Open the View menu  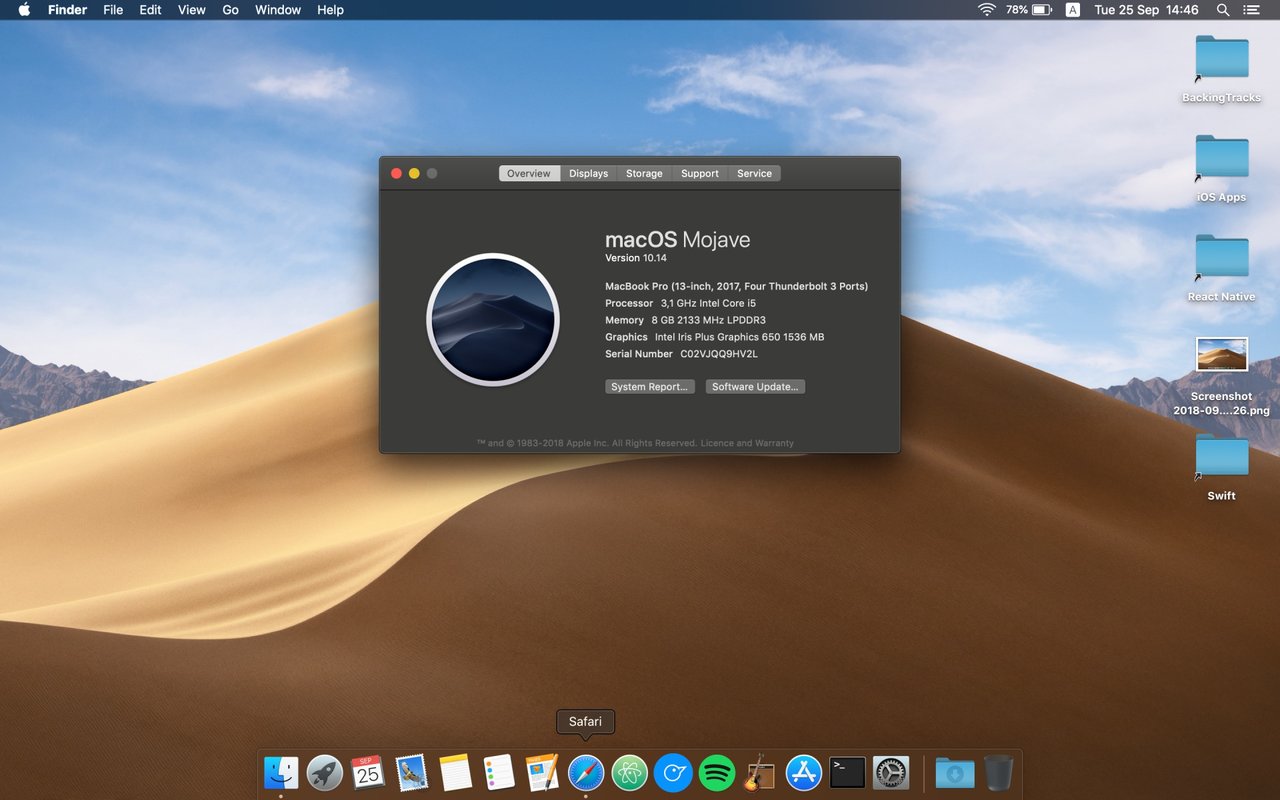191,10
